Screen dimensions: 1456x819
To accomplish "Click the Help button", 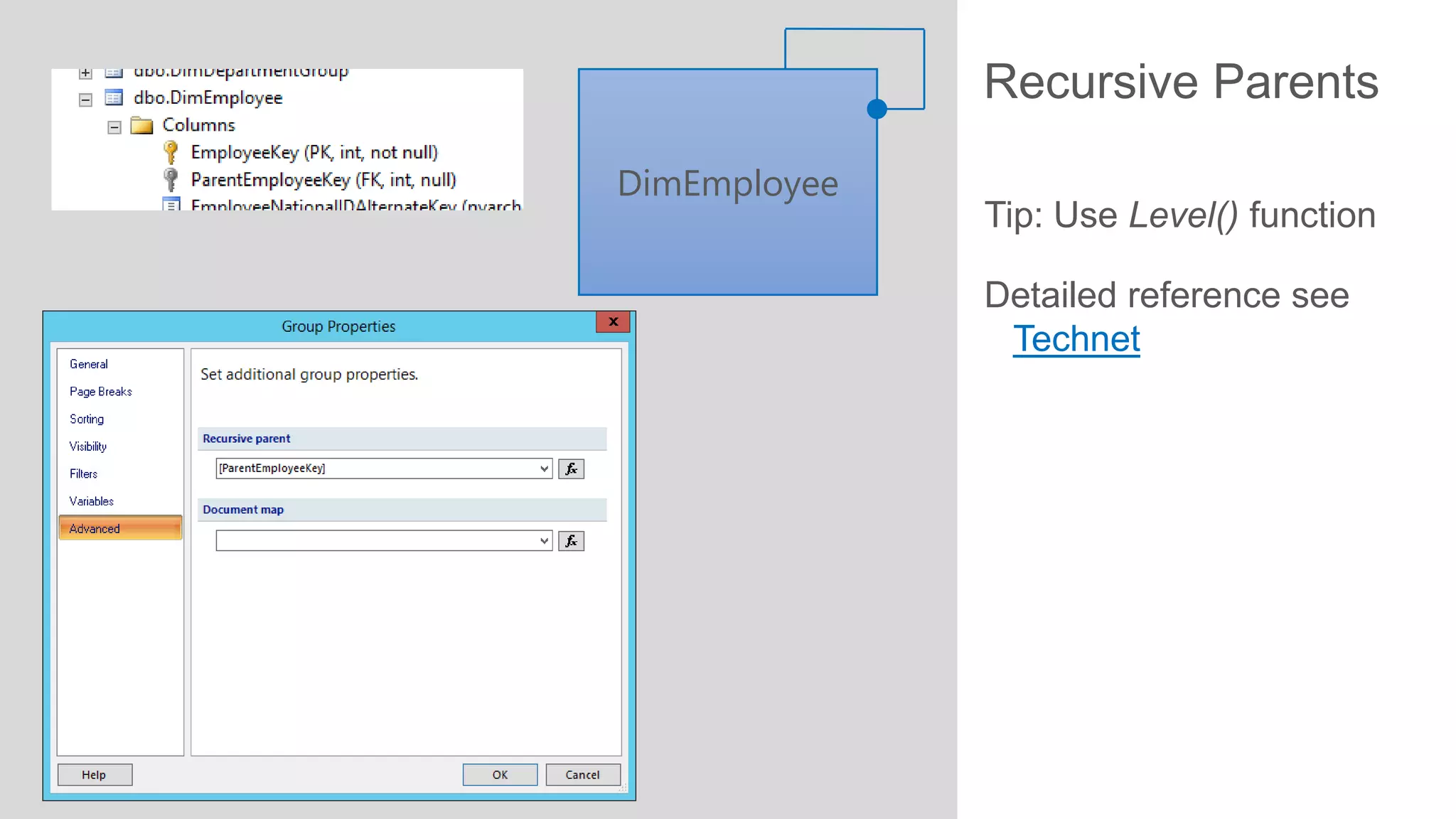I will click(x=95, y=775).
